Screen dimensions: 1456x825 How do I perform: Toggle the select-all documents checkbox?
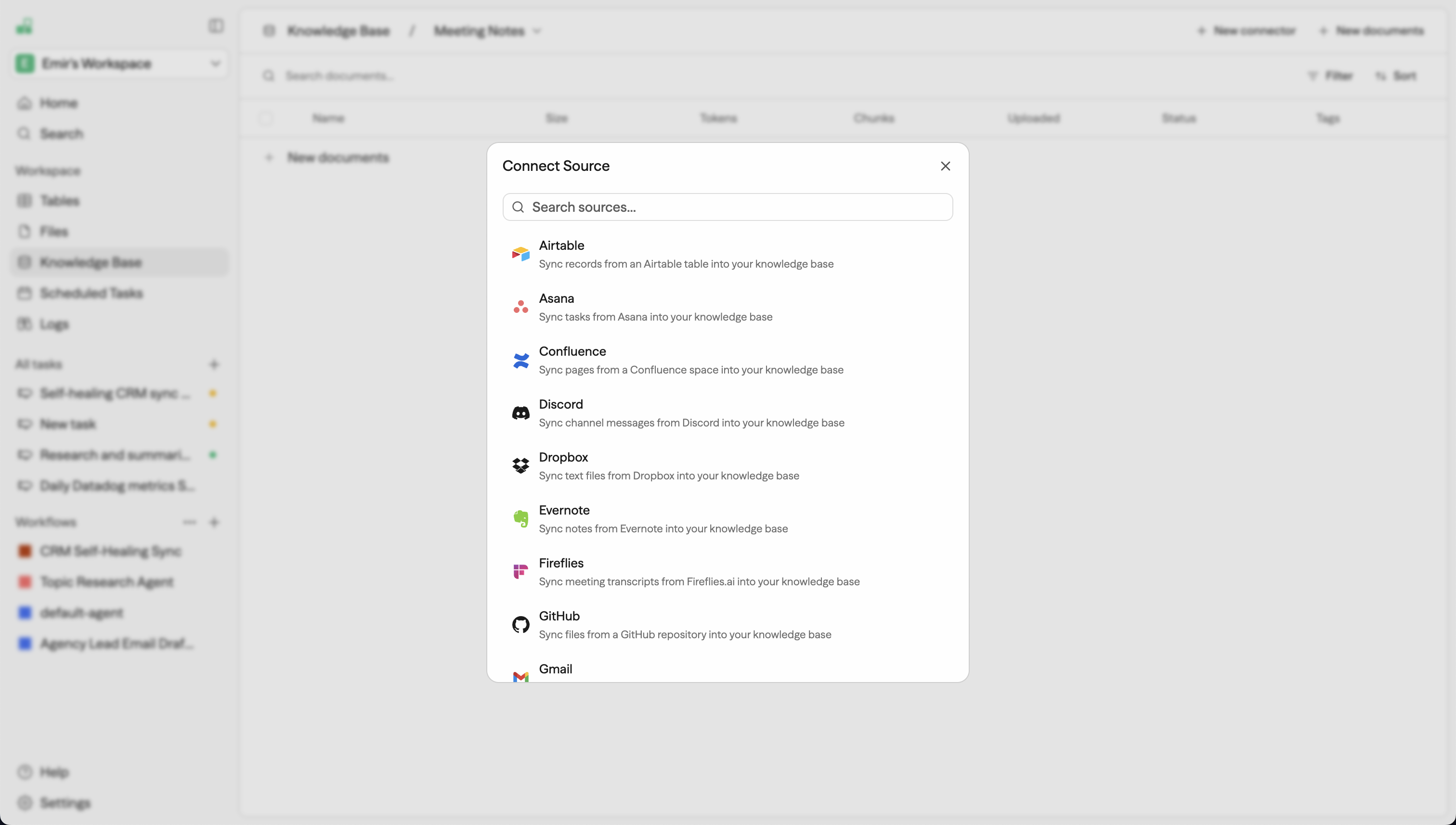265,118
